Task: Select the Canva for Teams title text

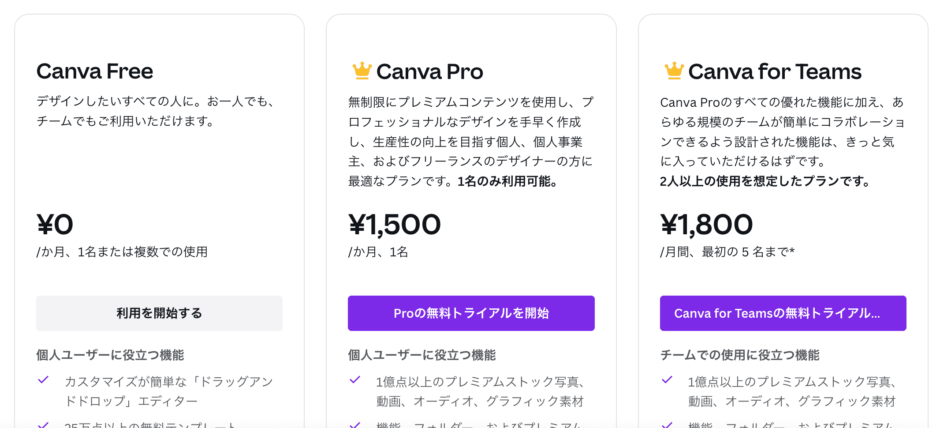Action: tap(774, 71)
